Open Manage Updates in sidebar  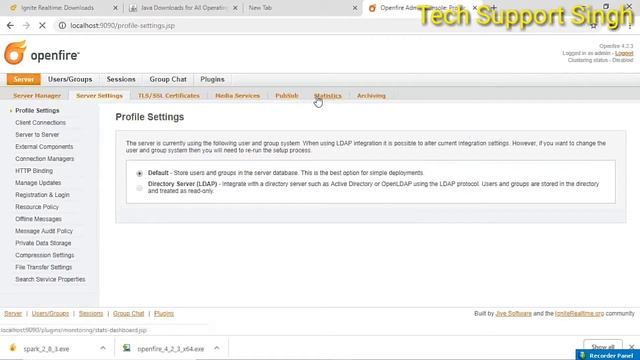click(38, 183)
